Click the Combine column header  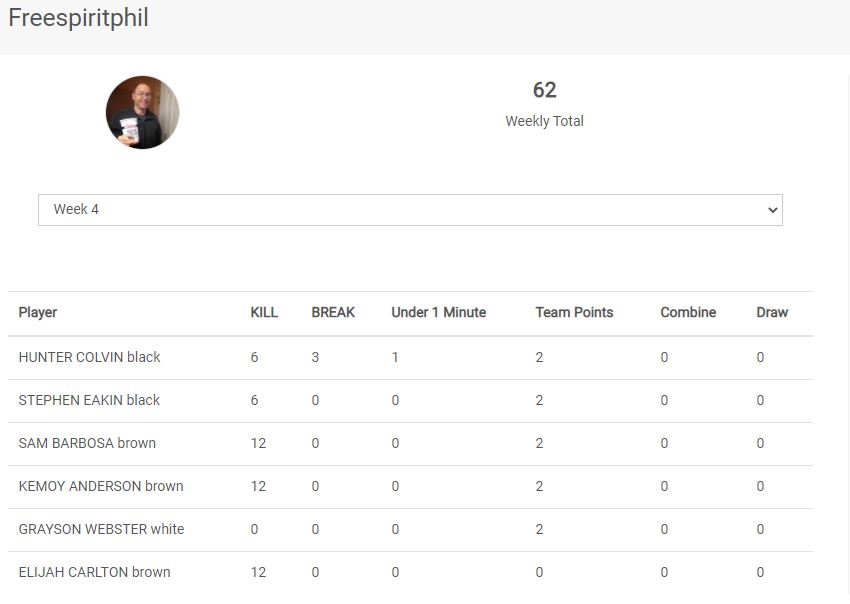pos(688,312)
